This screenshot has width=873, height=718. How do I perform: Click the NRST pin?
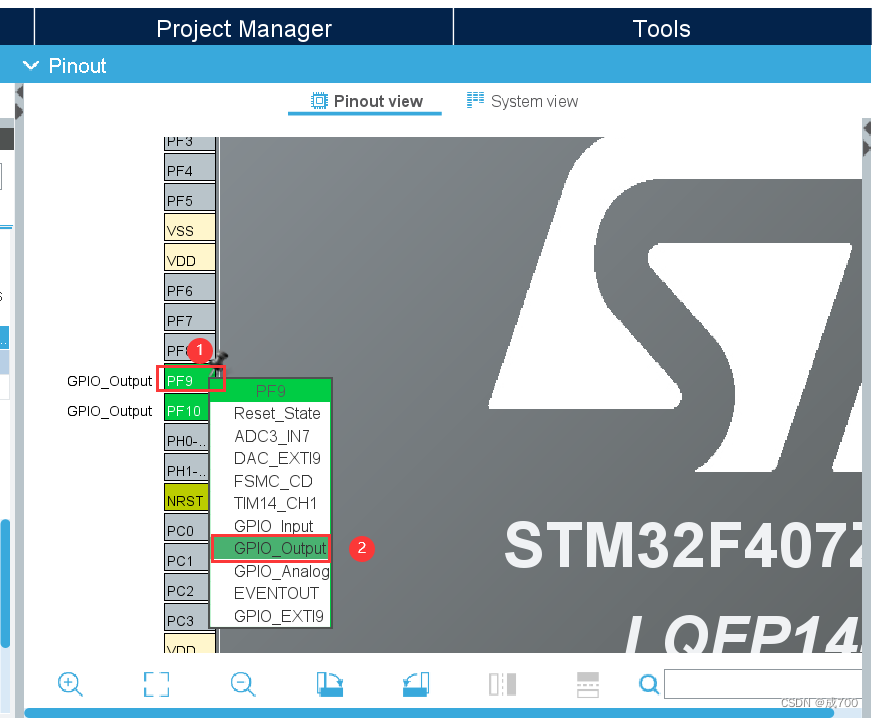tap(187, 498)
